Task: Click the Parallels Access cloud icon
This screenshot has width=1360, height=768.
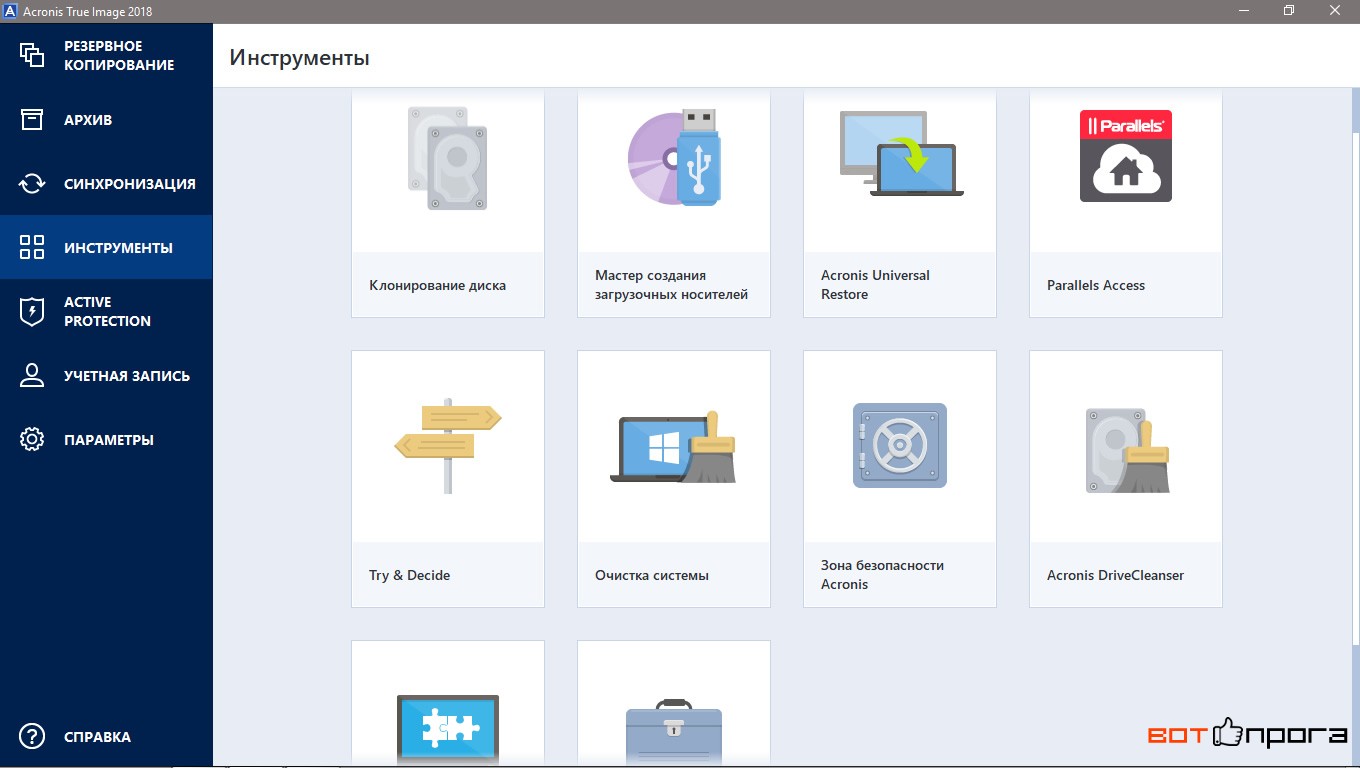Action: coord(1126,156)
